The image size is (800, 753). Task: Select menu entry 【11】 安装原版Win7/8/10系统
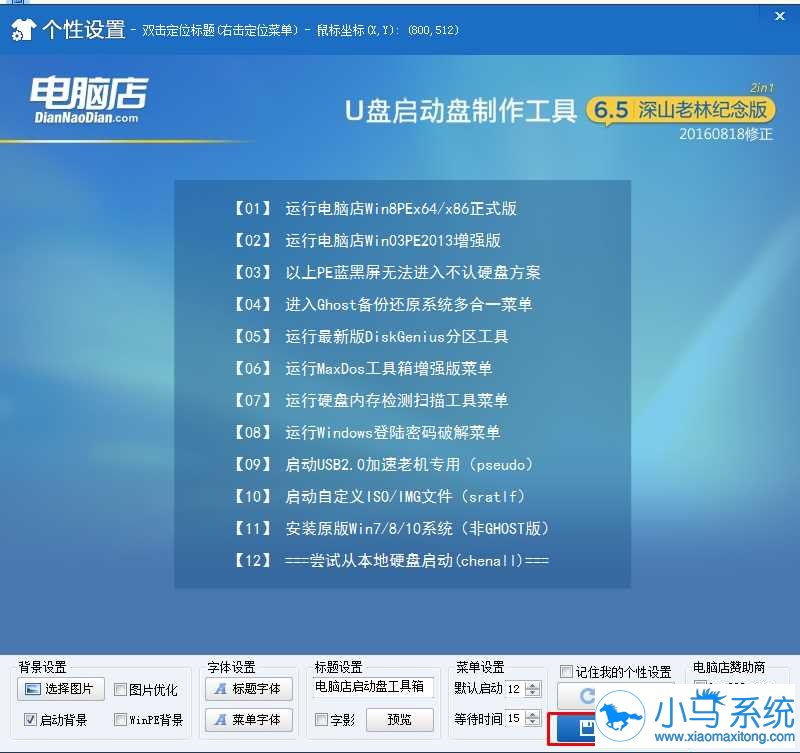click(x=391, y=529)
